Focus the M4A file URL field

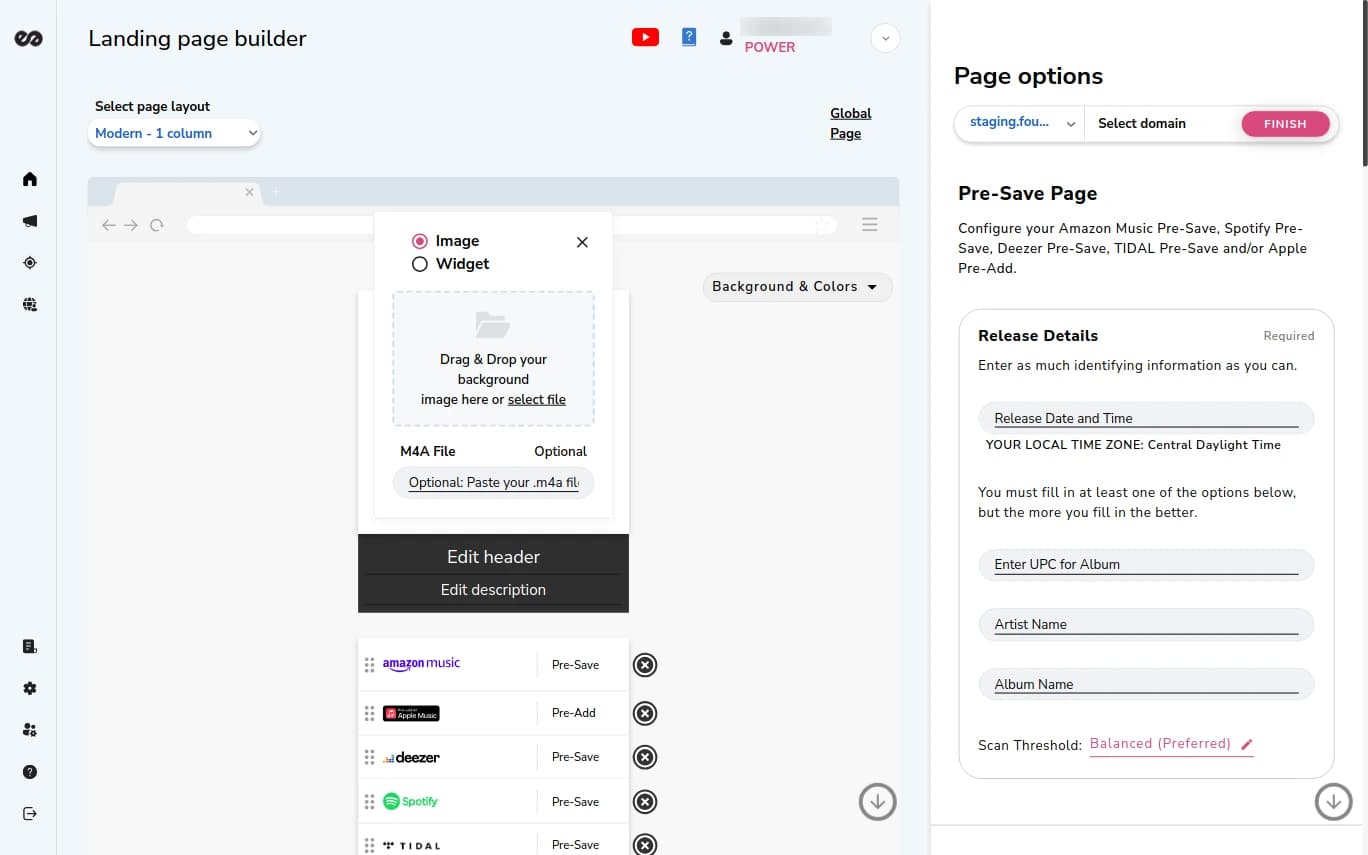[x=493, y=483]
